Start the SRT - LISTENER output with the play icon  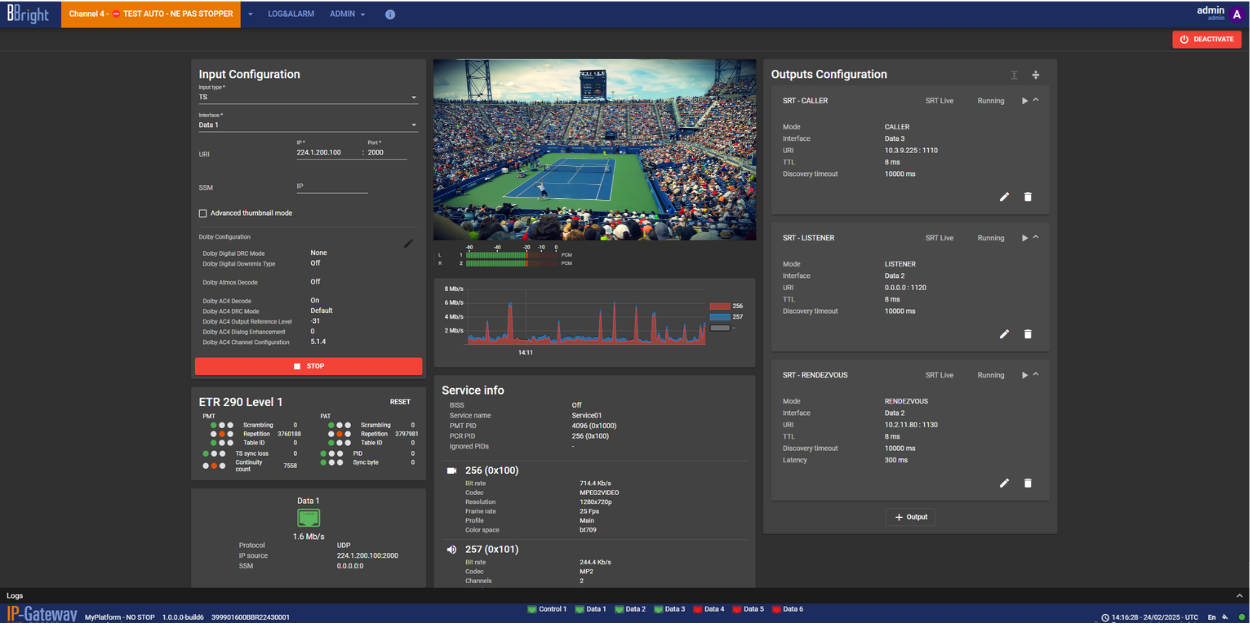coord(1024,238)
